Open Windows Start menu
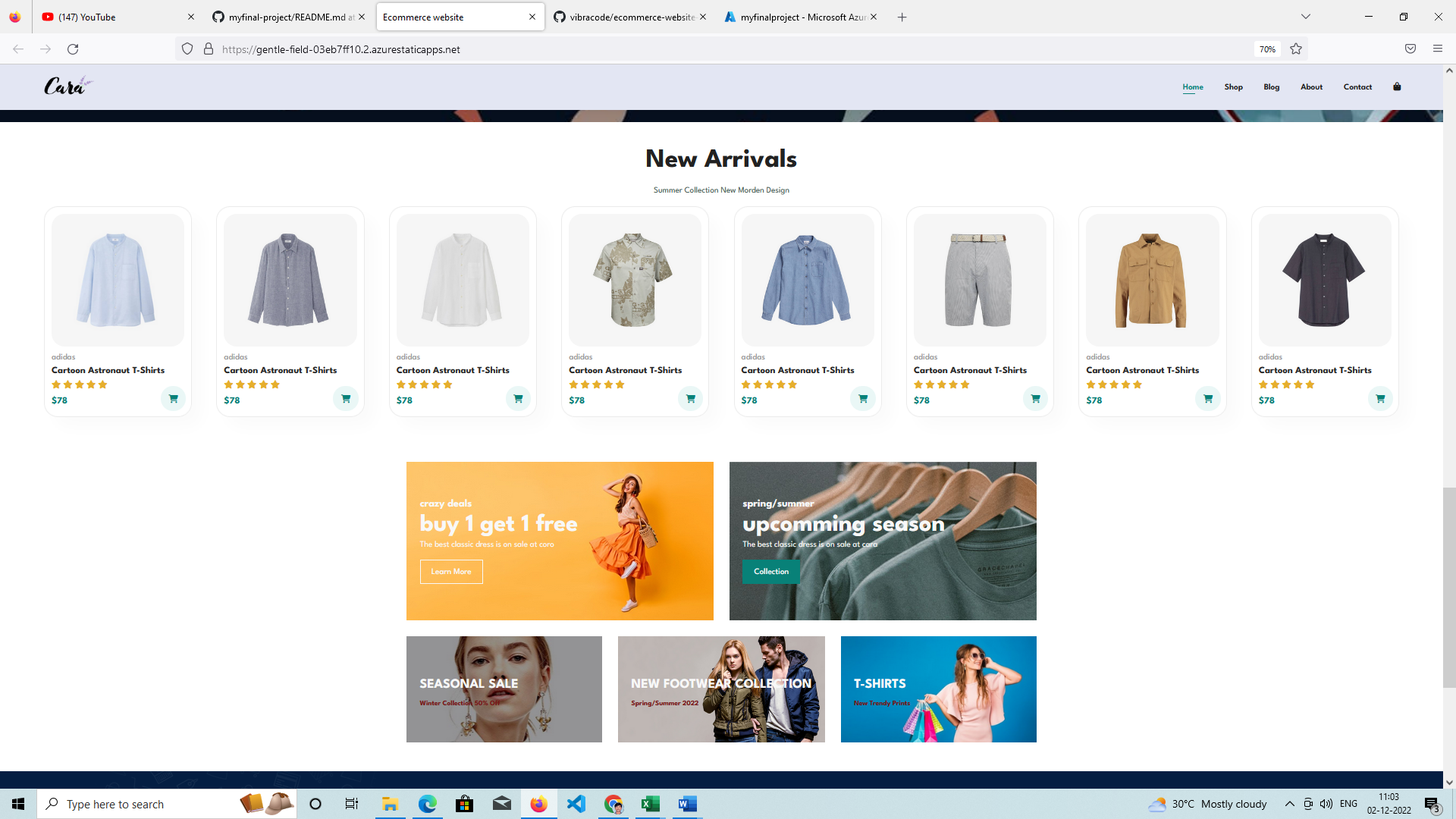The height and width of the screenshot is (819, 1456). pos(18,804)
